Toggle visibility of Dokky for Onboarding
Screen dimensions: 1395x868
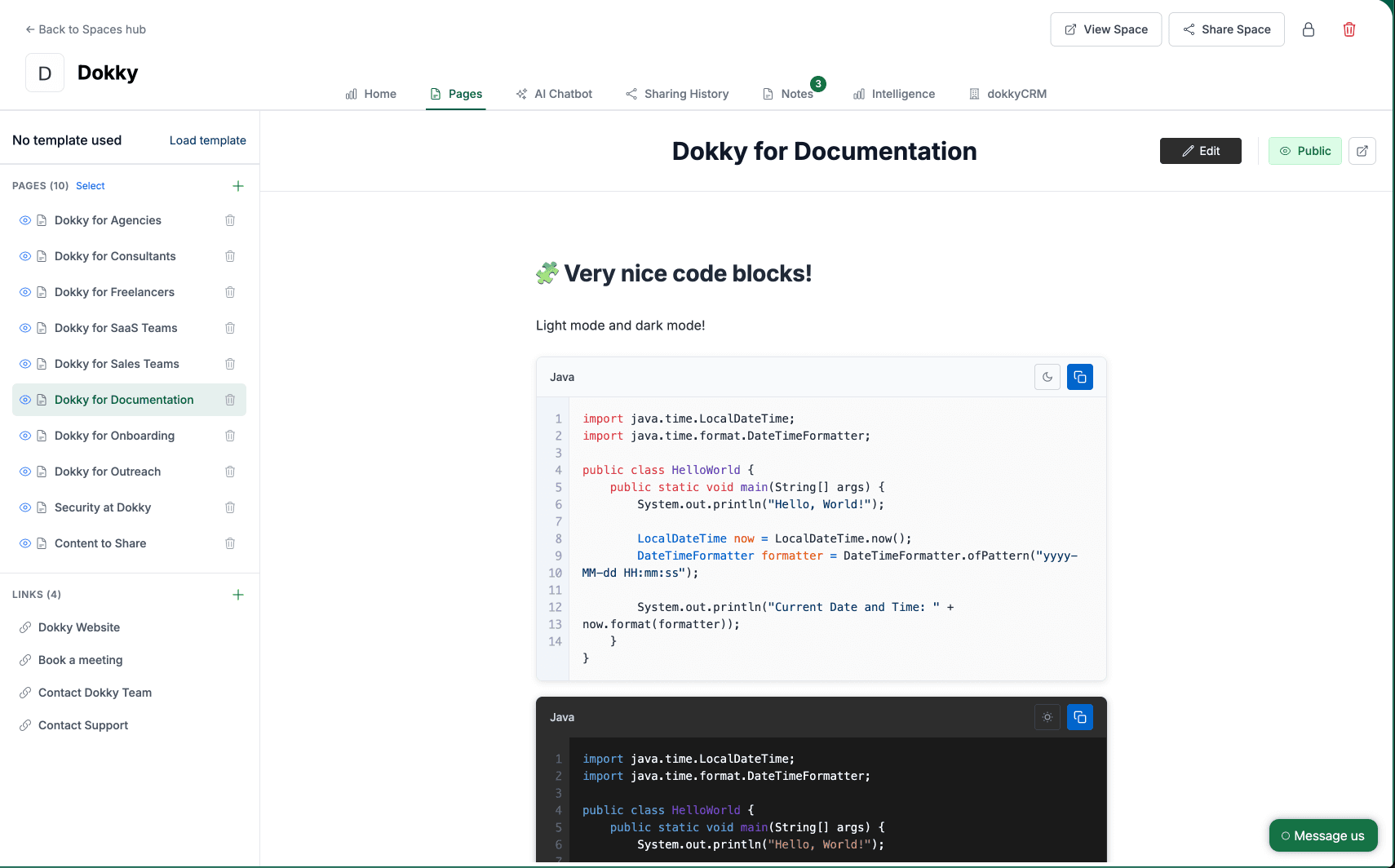[x=25, y=436]
